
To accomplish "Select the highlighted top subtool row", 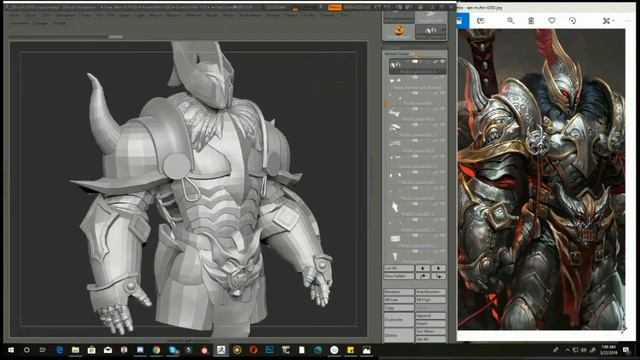I will coord(417,66).
